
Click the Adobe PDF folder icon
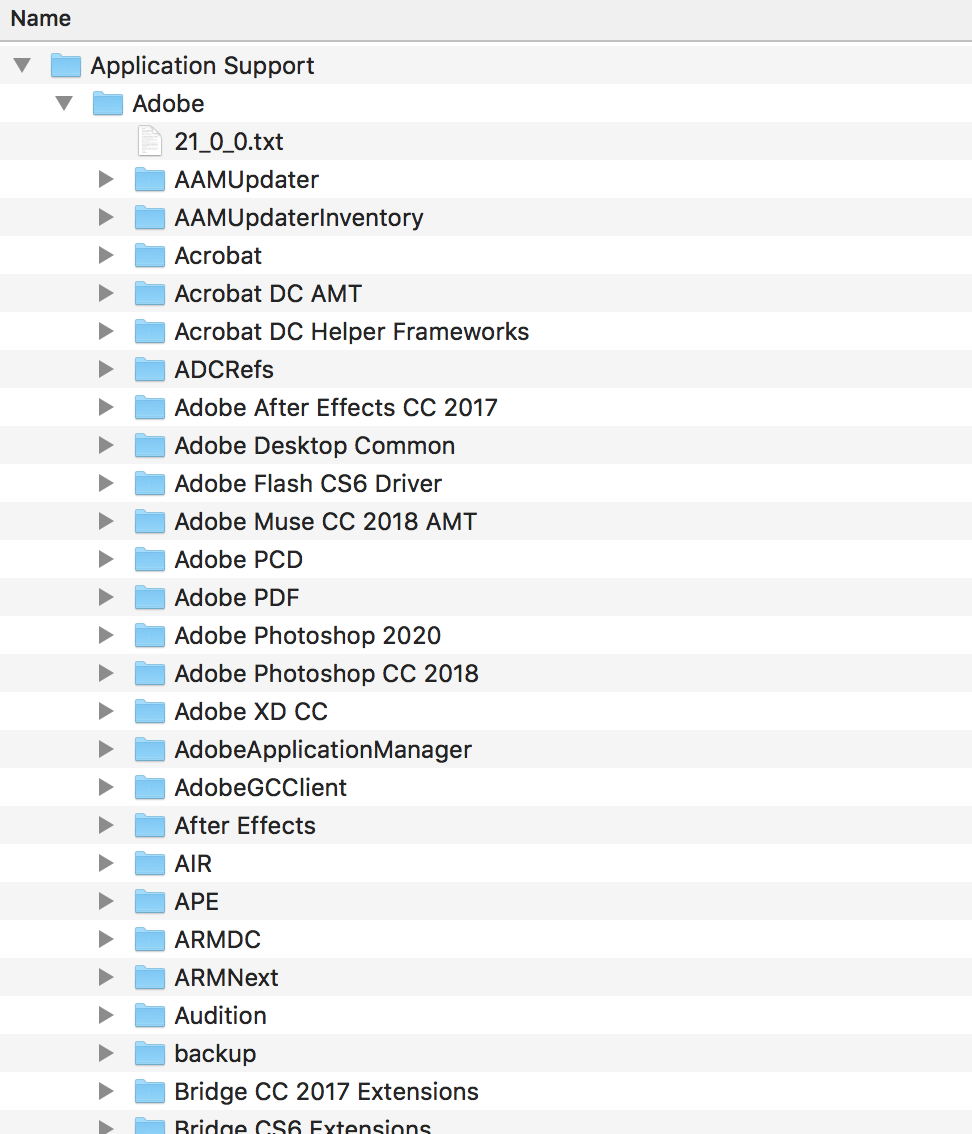pos(149,597)
